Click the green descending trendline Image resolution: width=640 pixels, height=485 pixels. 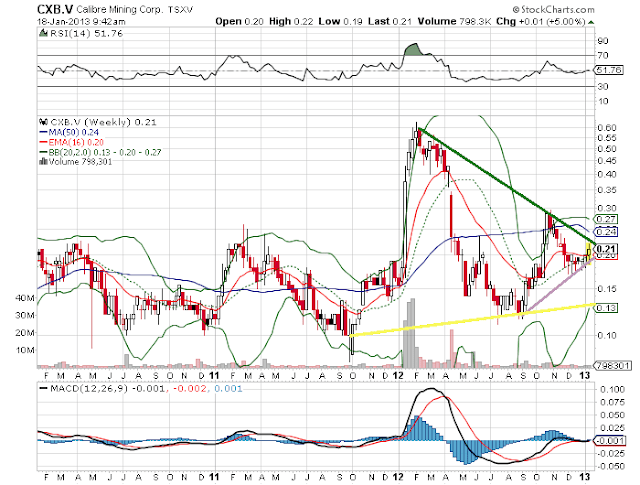coord(507,186)
